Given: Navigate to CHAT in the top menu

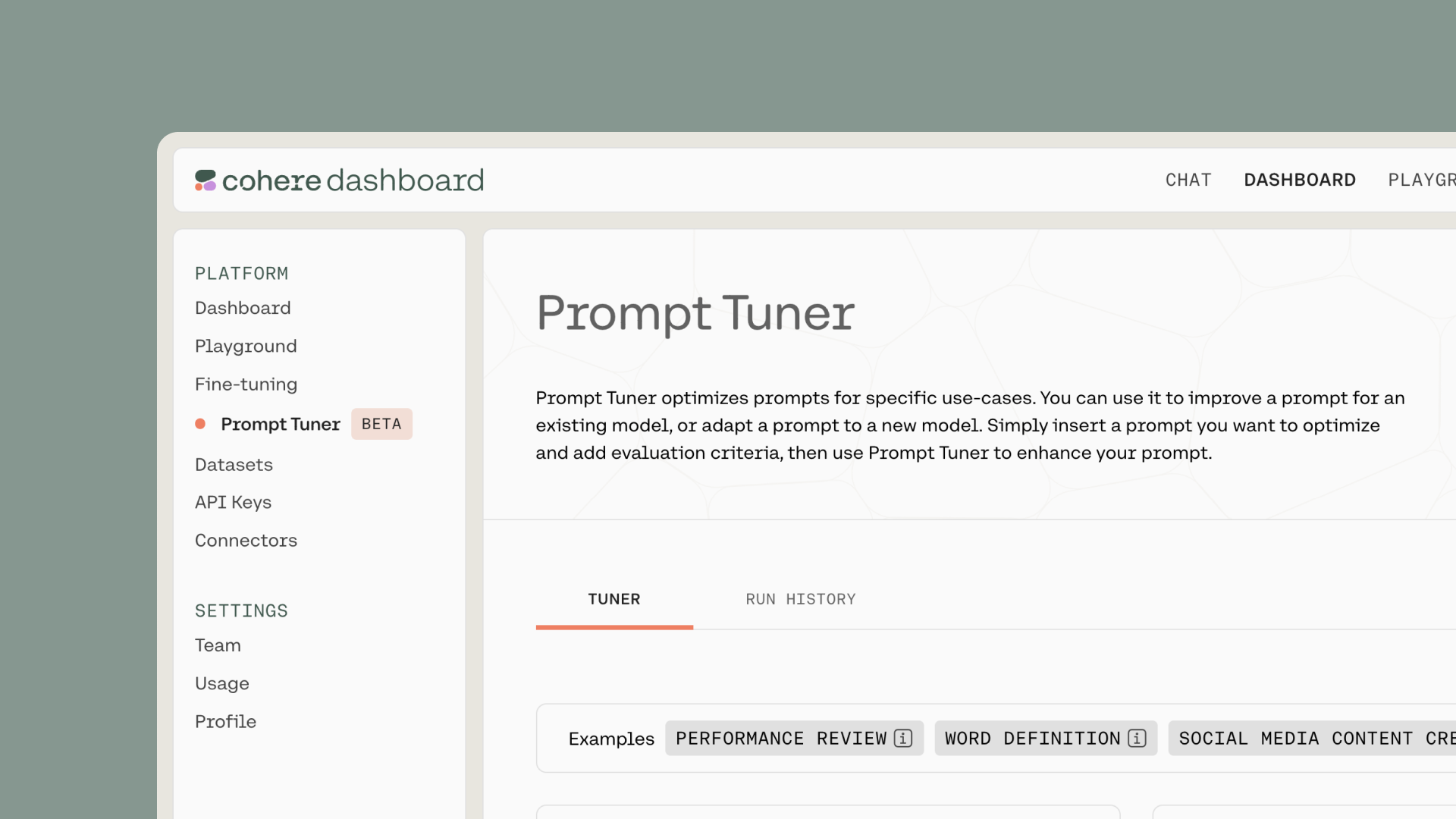Looking at the screenshot, I should 1189,180.
